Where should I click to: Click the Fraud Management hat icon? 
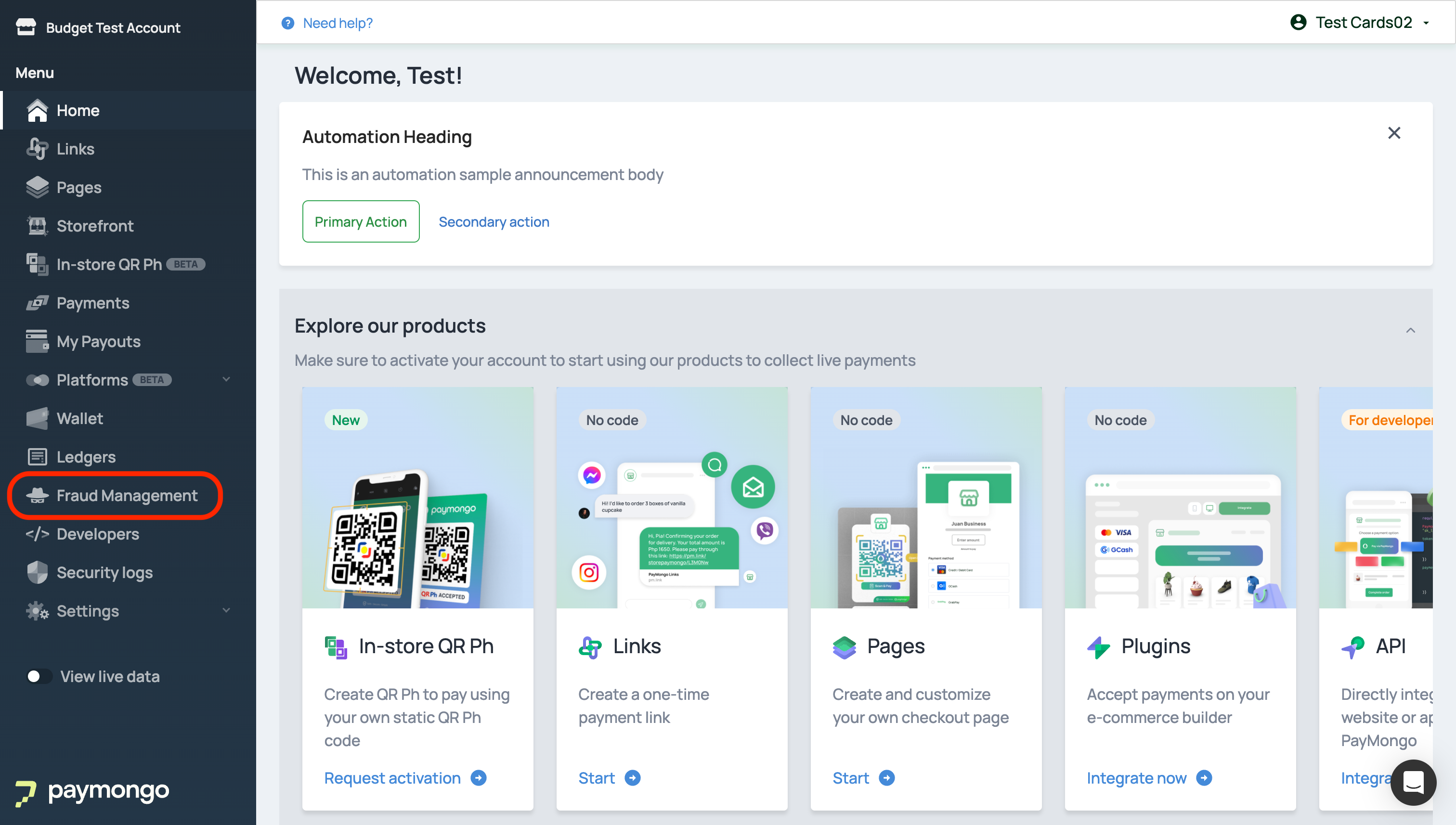(38, 495)
